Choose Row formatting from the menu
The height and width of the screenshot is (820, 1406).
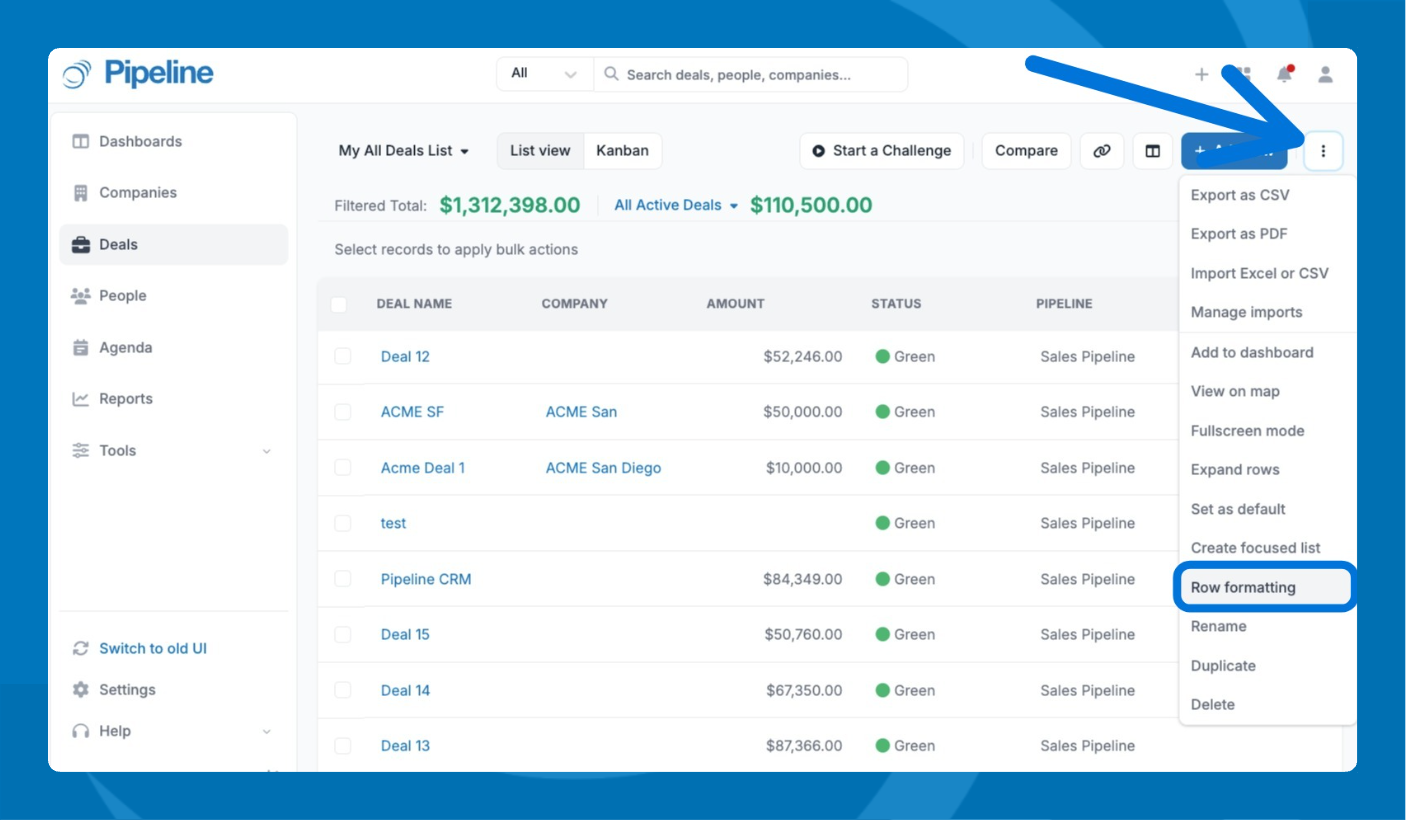point(1243,587)
